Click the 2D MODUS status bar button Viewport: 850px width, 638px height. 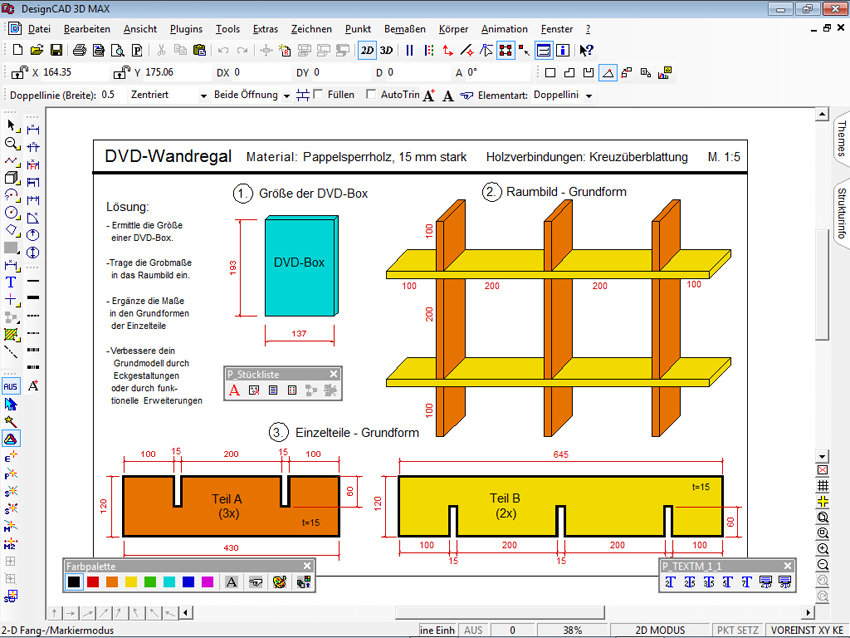pyautogui.click(x=660, y=631)
